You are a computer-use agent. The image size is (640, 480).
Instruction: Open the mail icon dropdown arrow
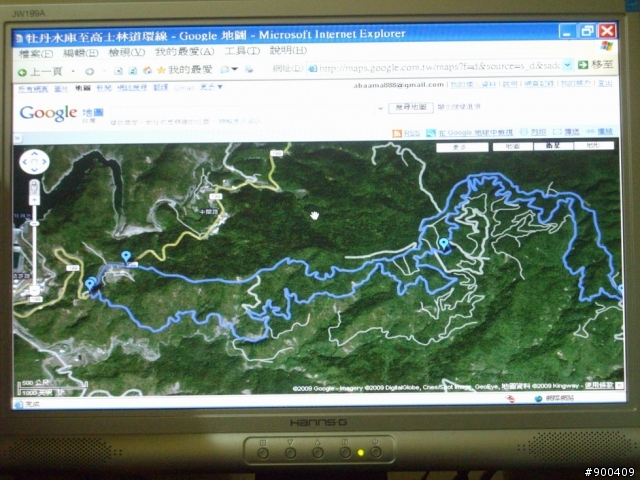click(x=235, y=69)
